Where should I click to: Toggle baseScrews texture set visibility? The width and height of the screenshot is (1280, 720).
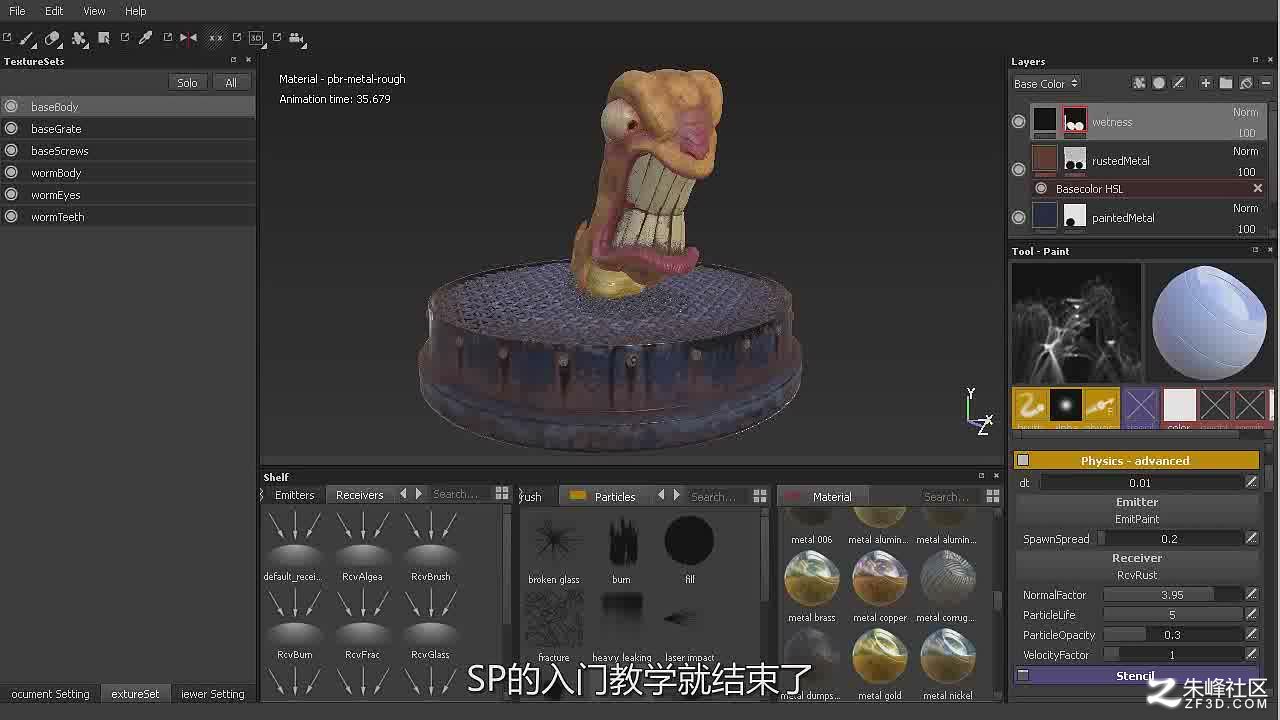click(x=11, y=150)
